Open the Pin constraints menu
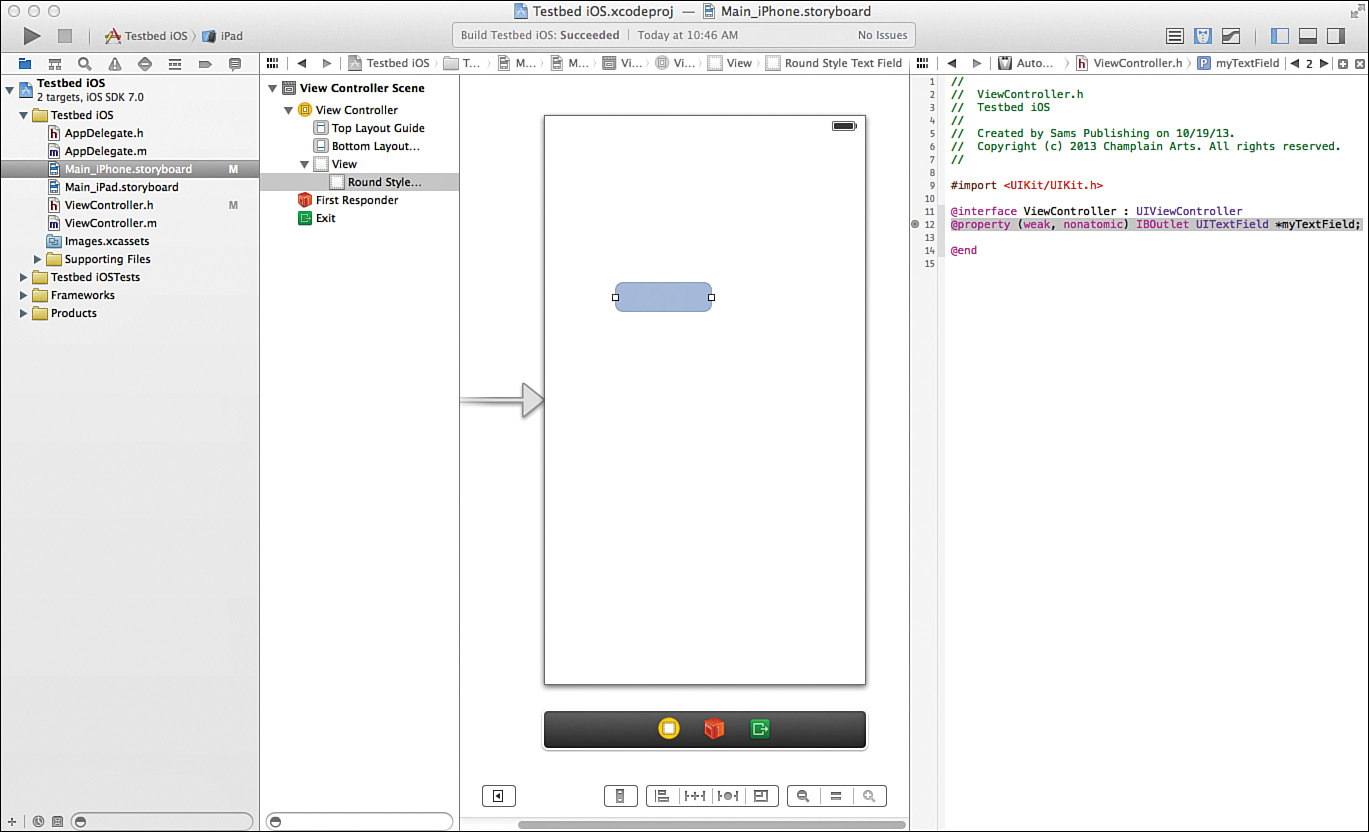1369x832 pixels. pyautogui.click(x=694, y=796)
